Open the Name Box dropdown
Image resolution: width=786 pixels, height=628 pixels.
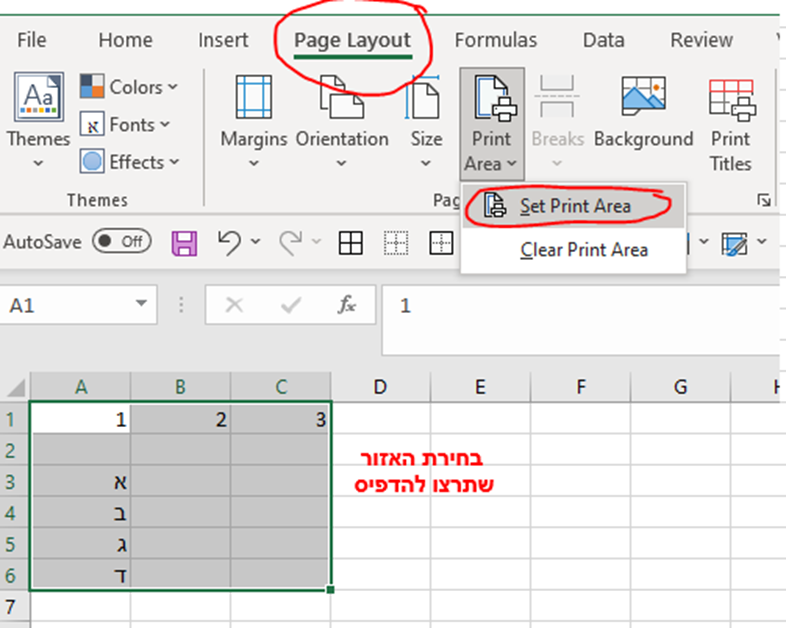click(x=141, y=304)
